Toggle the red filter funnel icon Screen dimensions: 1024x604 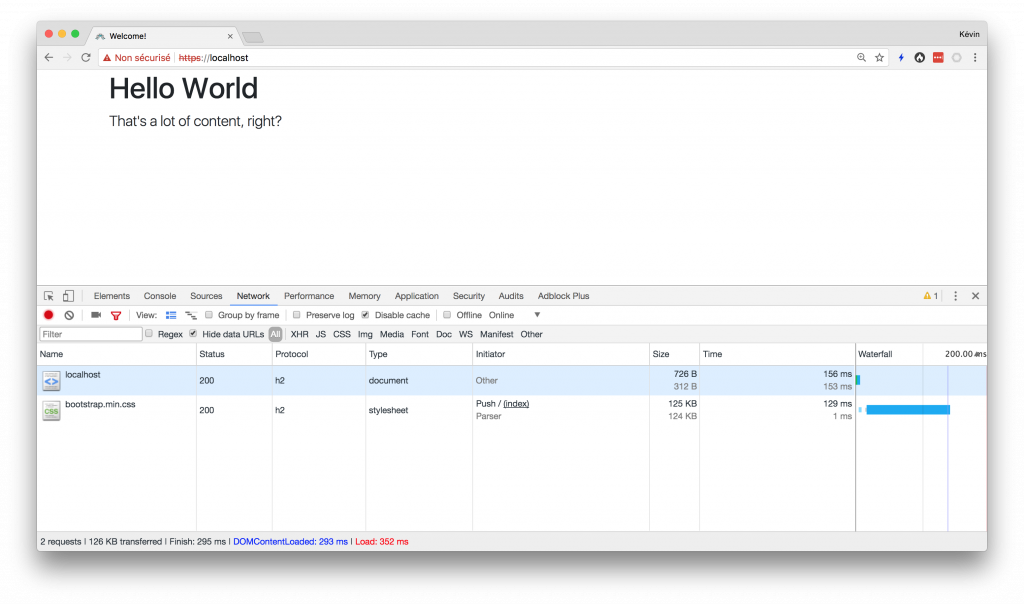tap(116, 315)
